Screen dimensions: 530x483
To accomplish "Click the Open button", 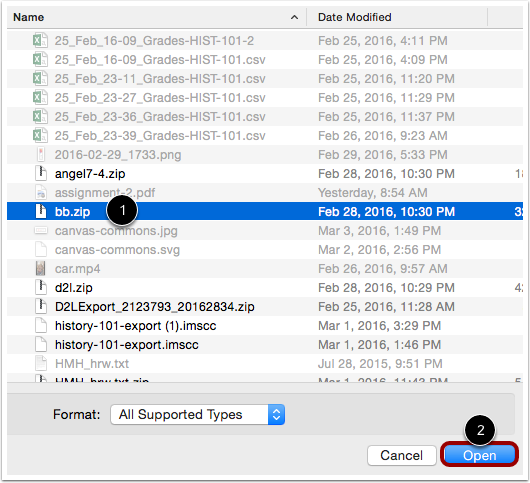I will (479, 455).
